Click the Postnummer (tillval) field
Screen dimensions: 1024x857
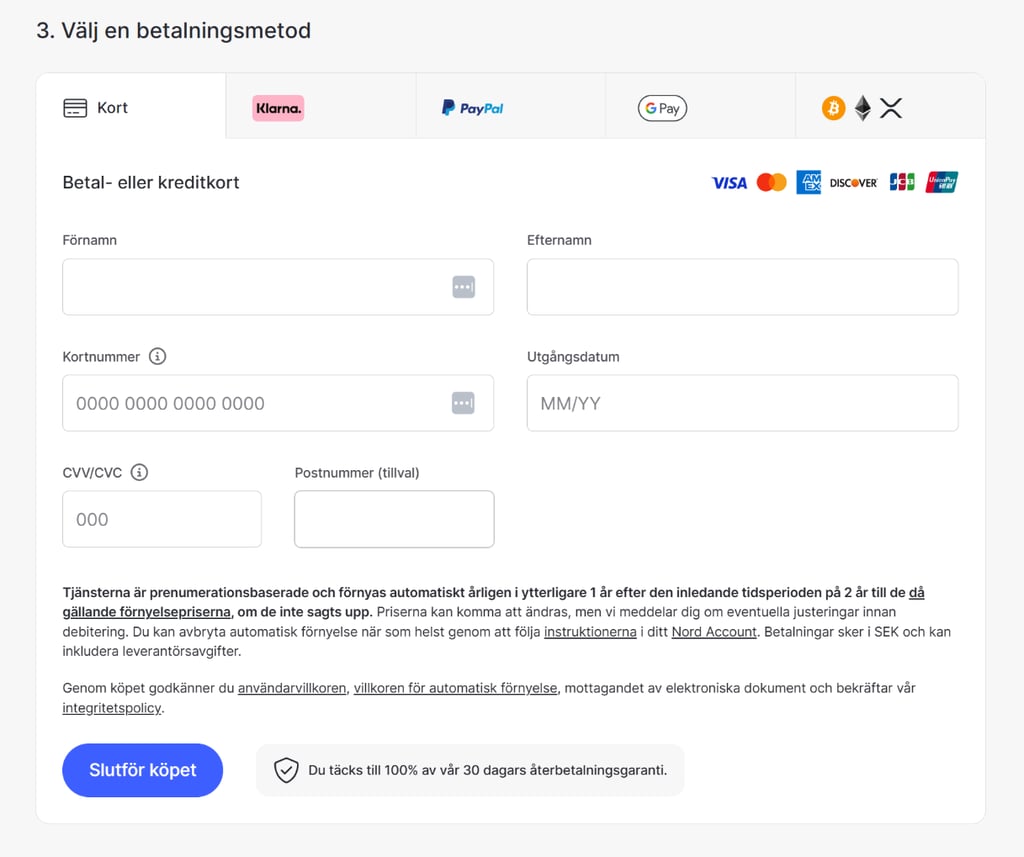394,519
